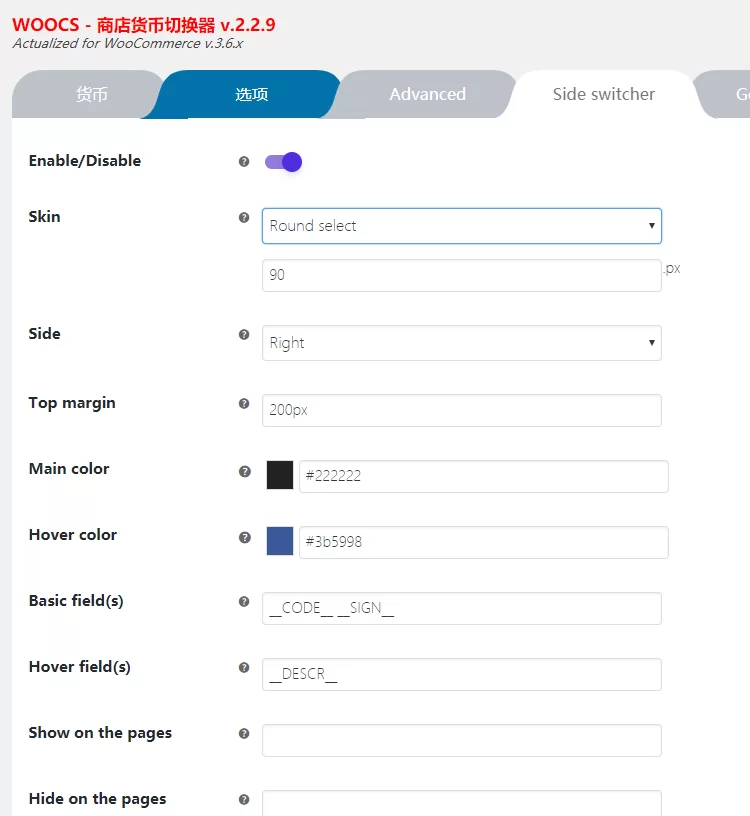
Task: Show help tooltip for Top margin
Action: (244, 403)
